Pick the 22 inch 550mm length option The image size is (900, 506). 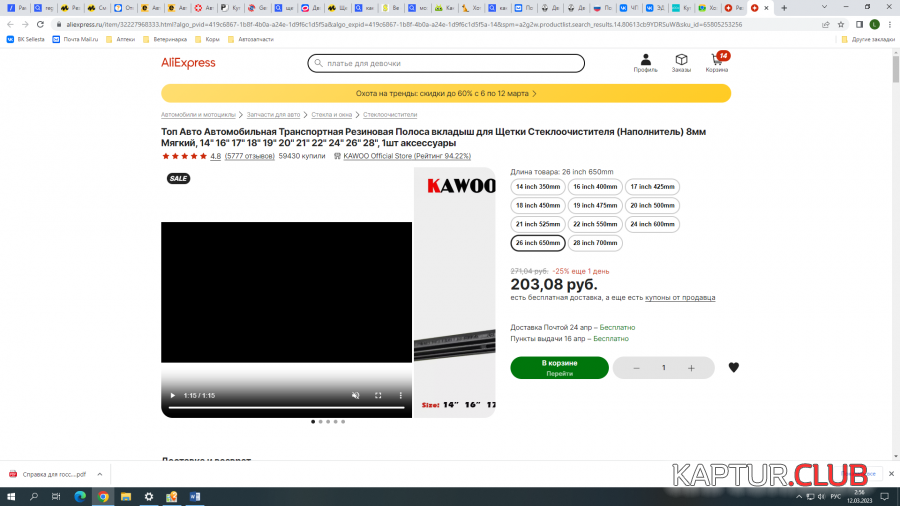click(x=595, y=224)
